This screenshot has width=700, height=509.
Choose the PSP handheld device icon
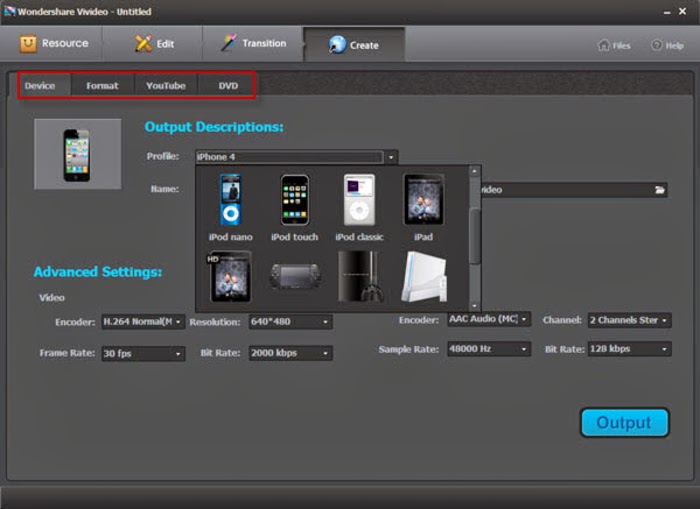[295, 277]
